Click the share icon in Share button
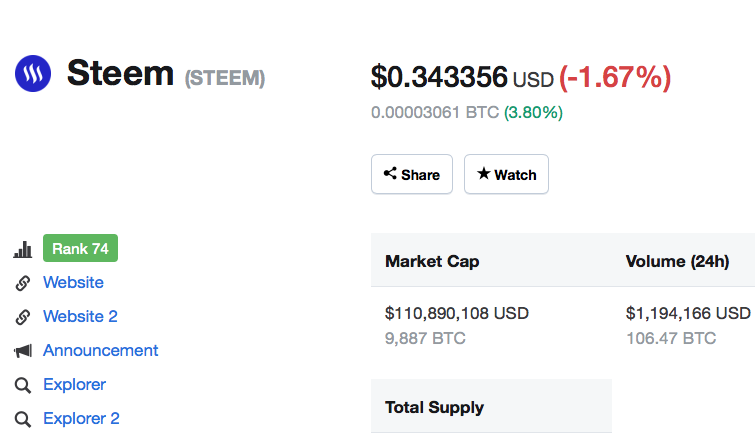Viewport: 755px width, 437px height. click(390, 173)
